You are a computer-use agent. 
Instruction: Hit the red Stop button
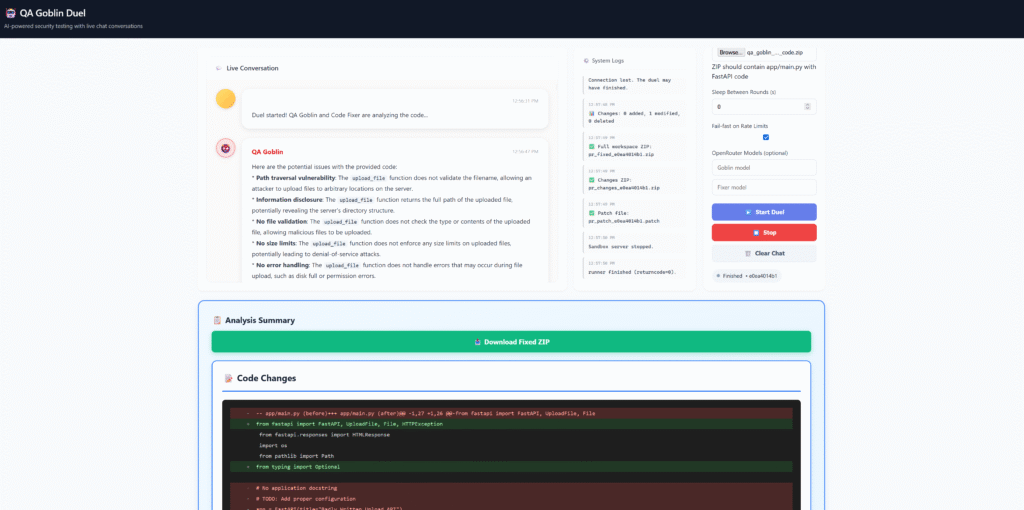tap(764, 232)
